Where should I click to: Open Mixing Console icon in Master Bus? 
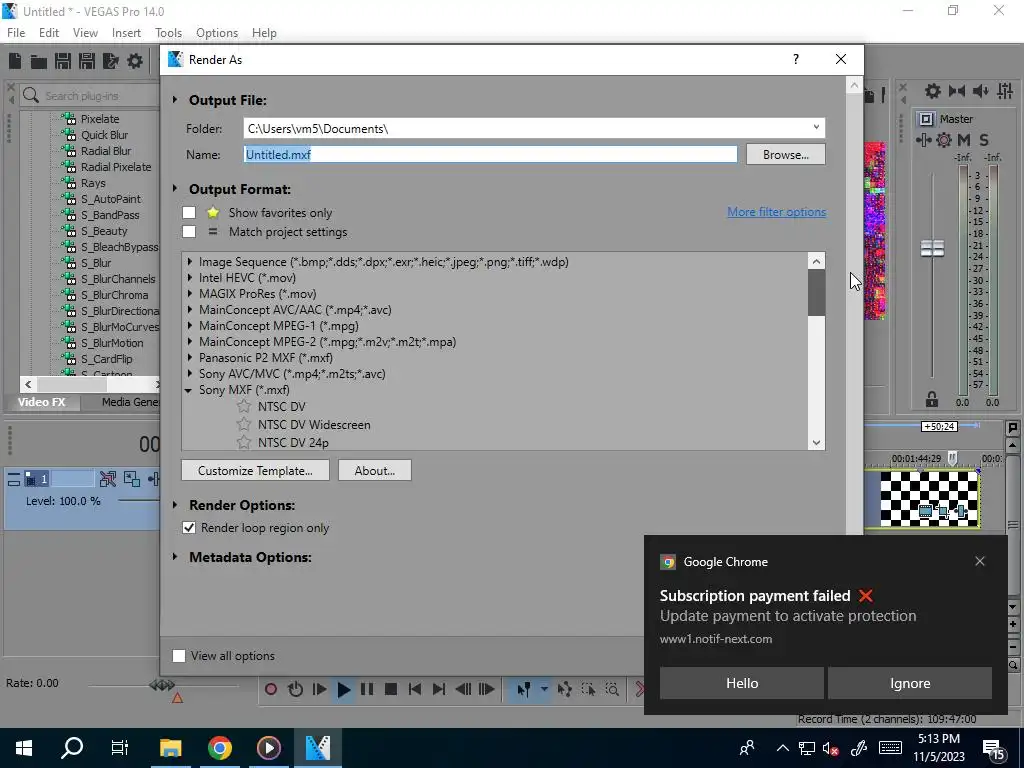point(1005,91)
